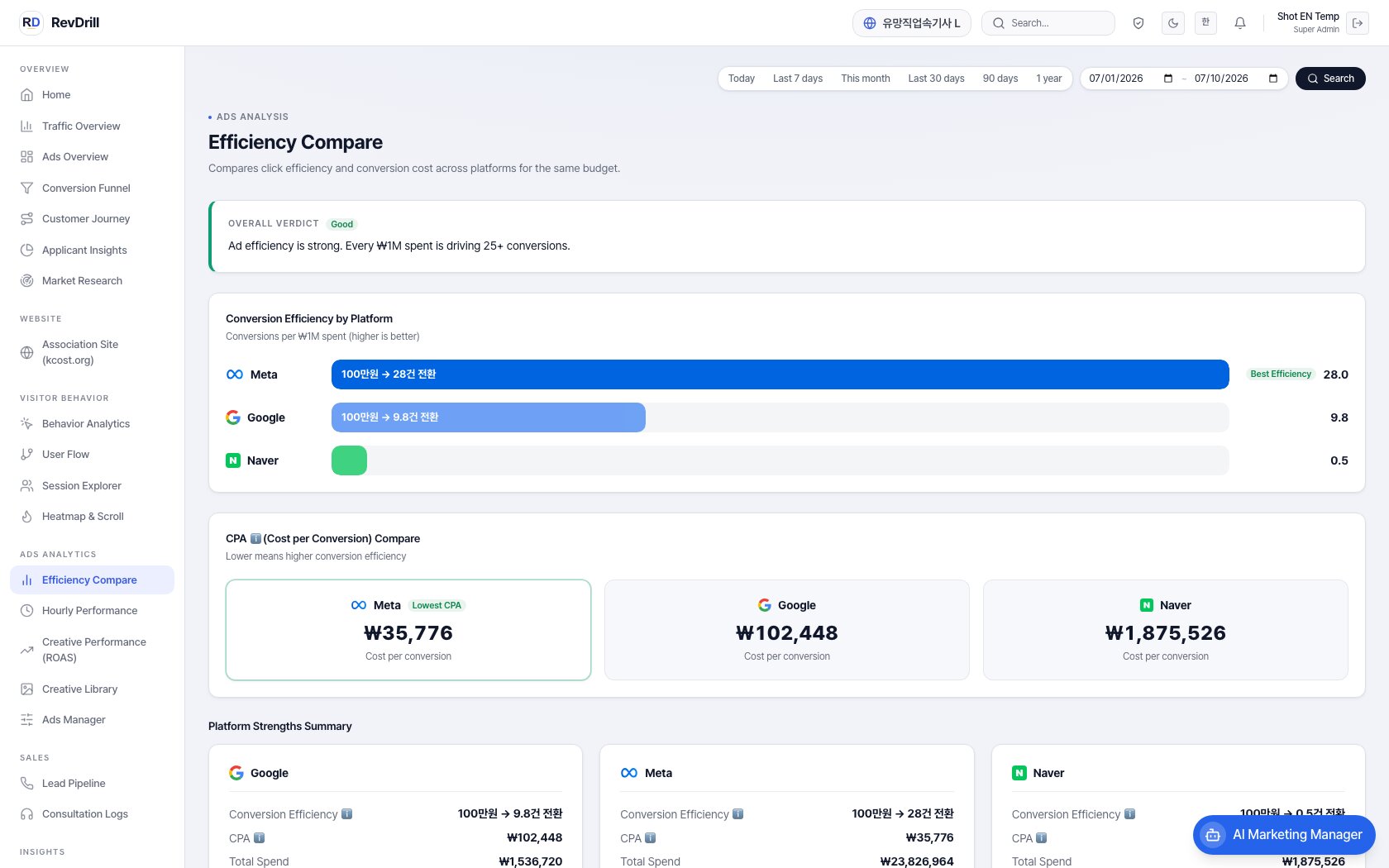Open notifications bell
This screenshot has height=868, width=1389.
pos(1240,23)
